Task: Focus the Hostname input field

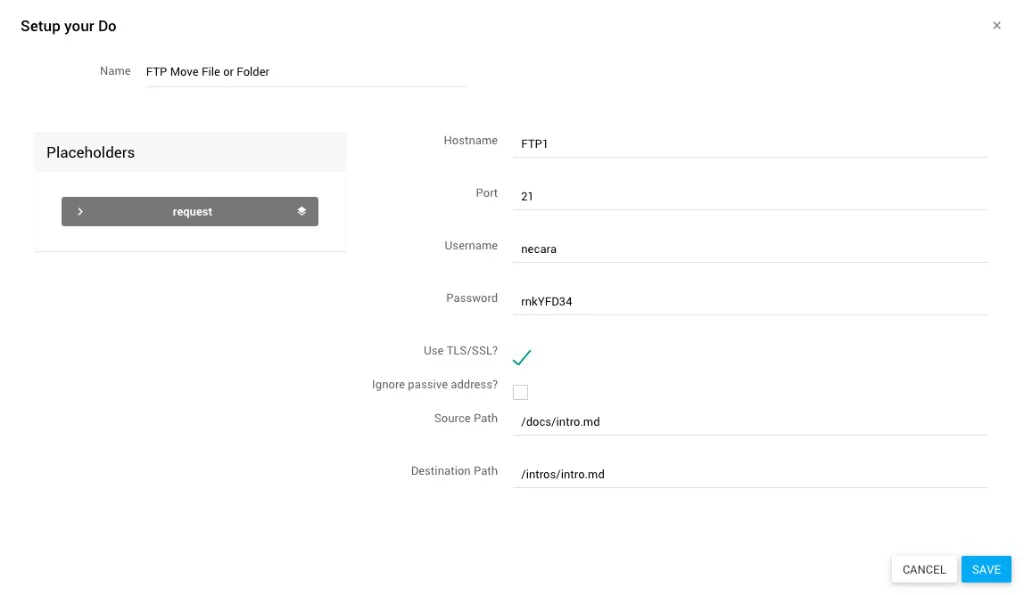Action: tap(753, 144)
